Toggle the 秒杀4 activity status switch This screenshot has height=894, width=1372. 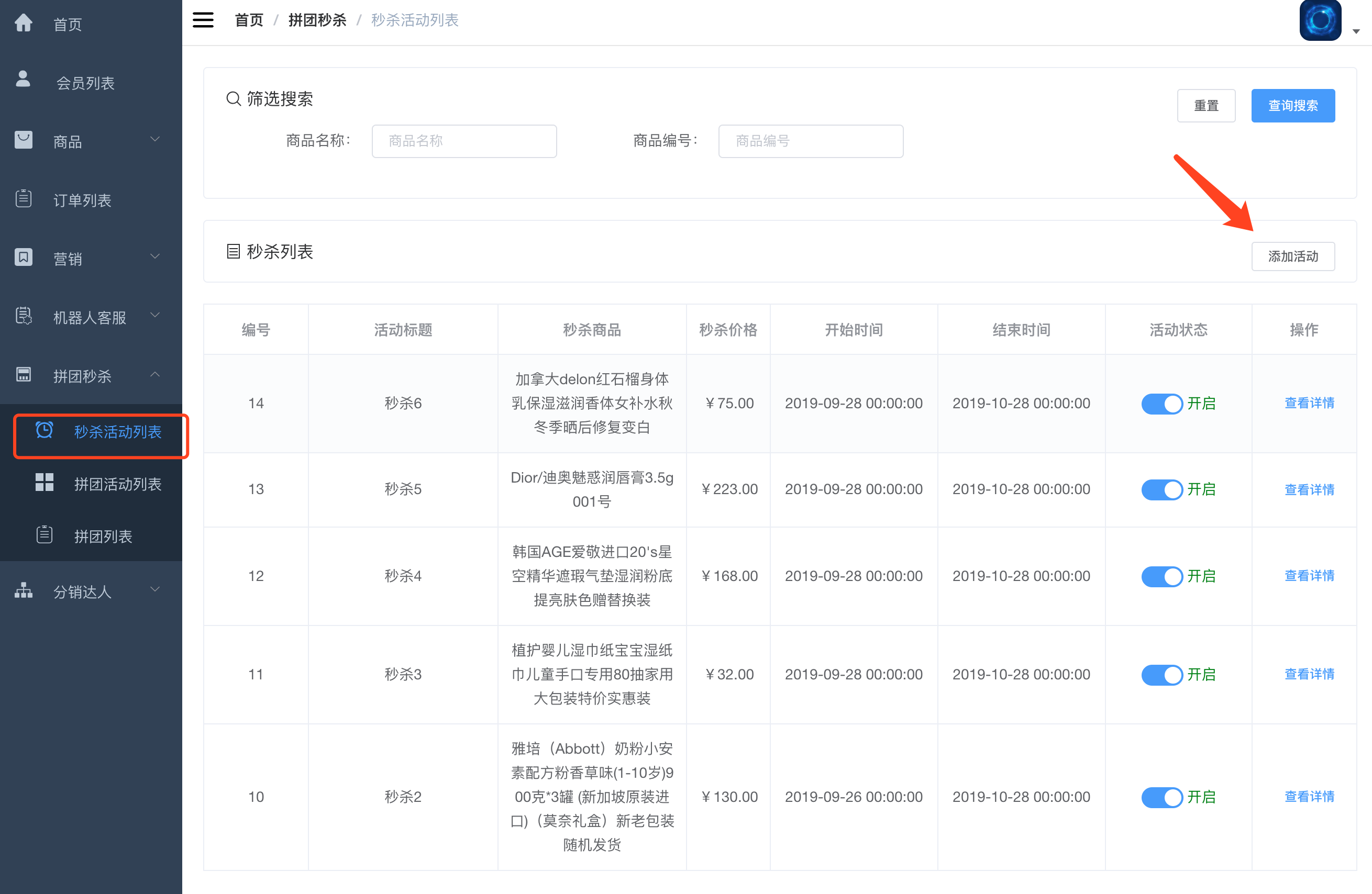point(1161,577)
